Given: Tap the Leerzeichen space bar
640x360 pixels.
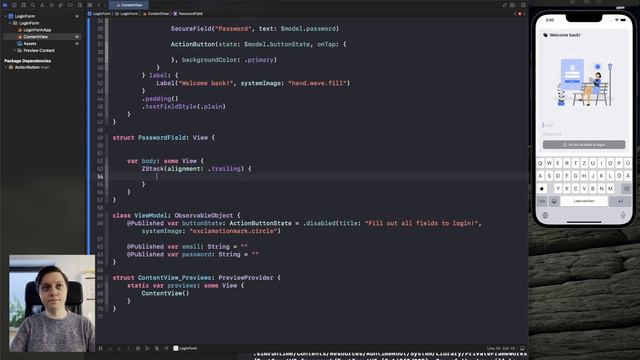Looking at the screenshot, I should coord(584,201).
